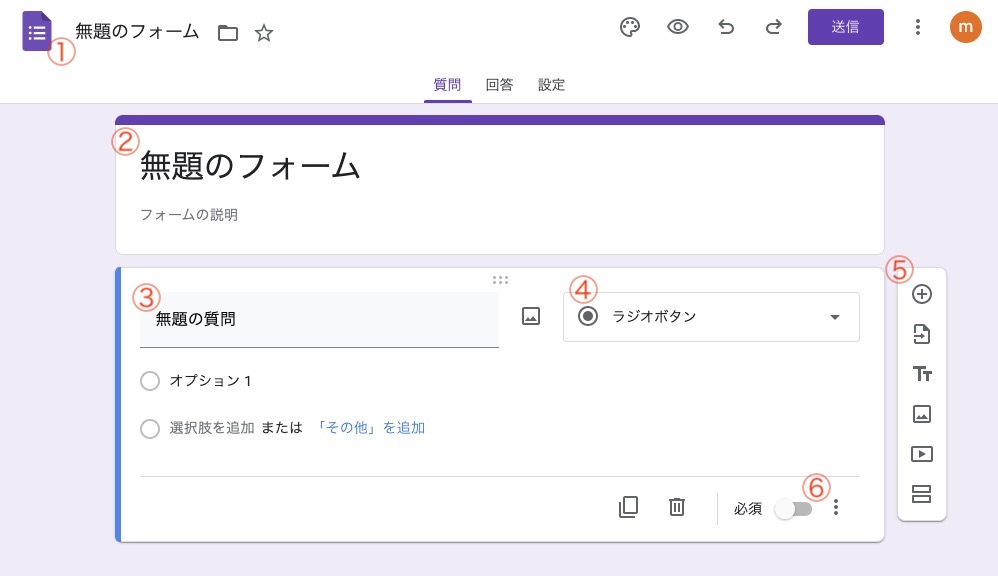Click the redo arrow

(773, 27)
